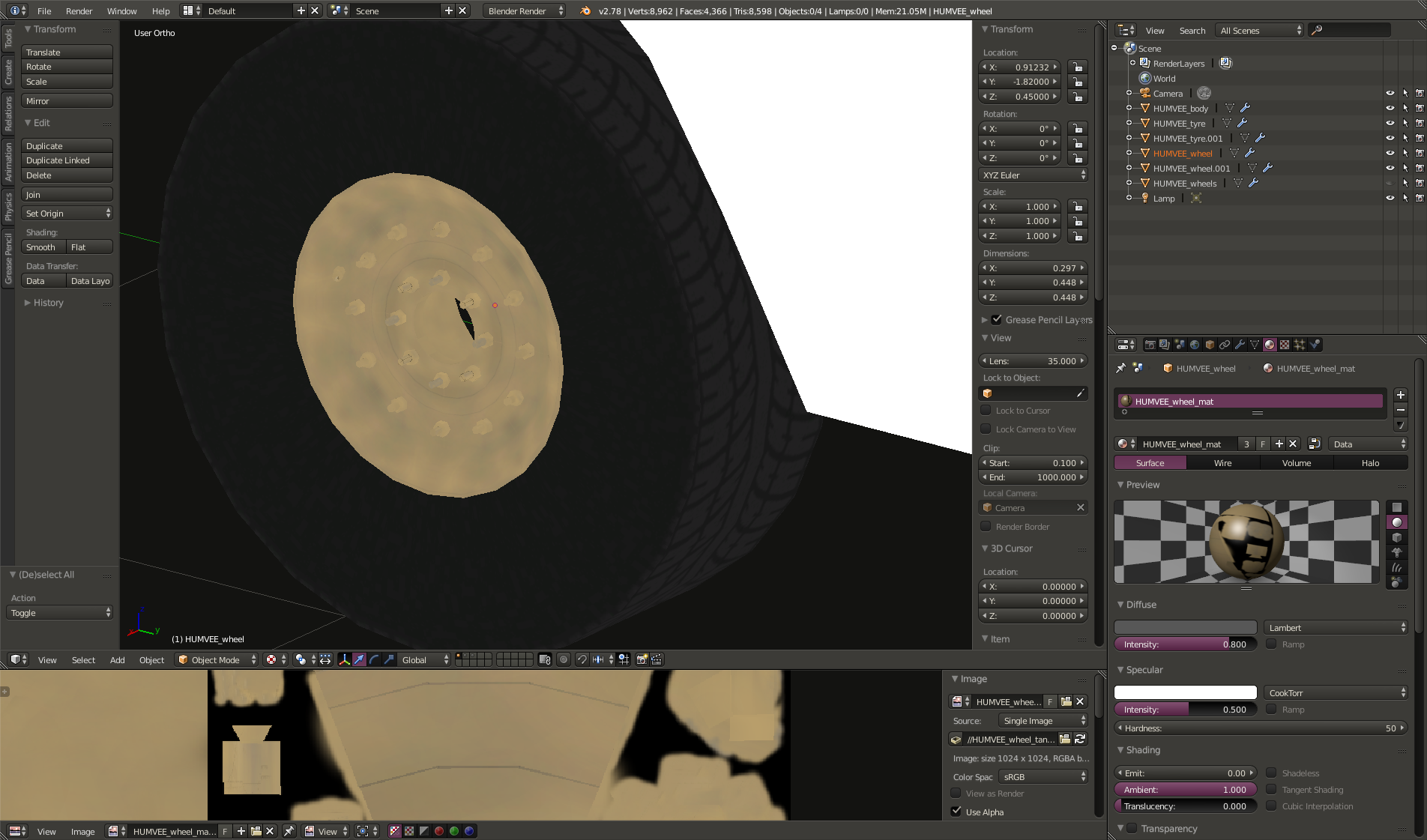1427x840 pixels.
Task: Open the Object properties tab cube icon
Action: point(1210,345)
